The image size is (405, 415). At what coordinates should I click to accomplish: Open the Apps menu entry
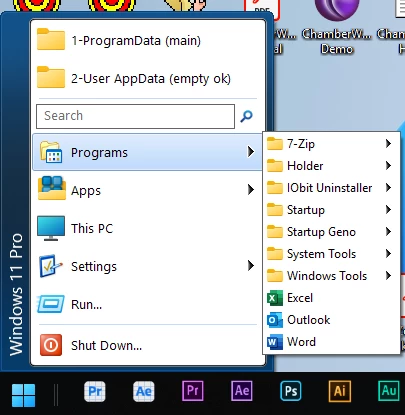[147, 190]
